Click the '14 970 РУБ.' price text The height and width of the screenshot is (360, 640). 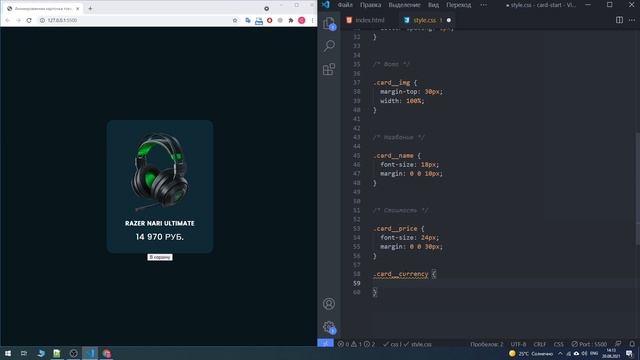coord(160,237)
